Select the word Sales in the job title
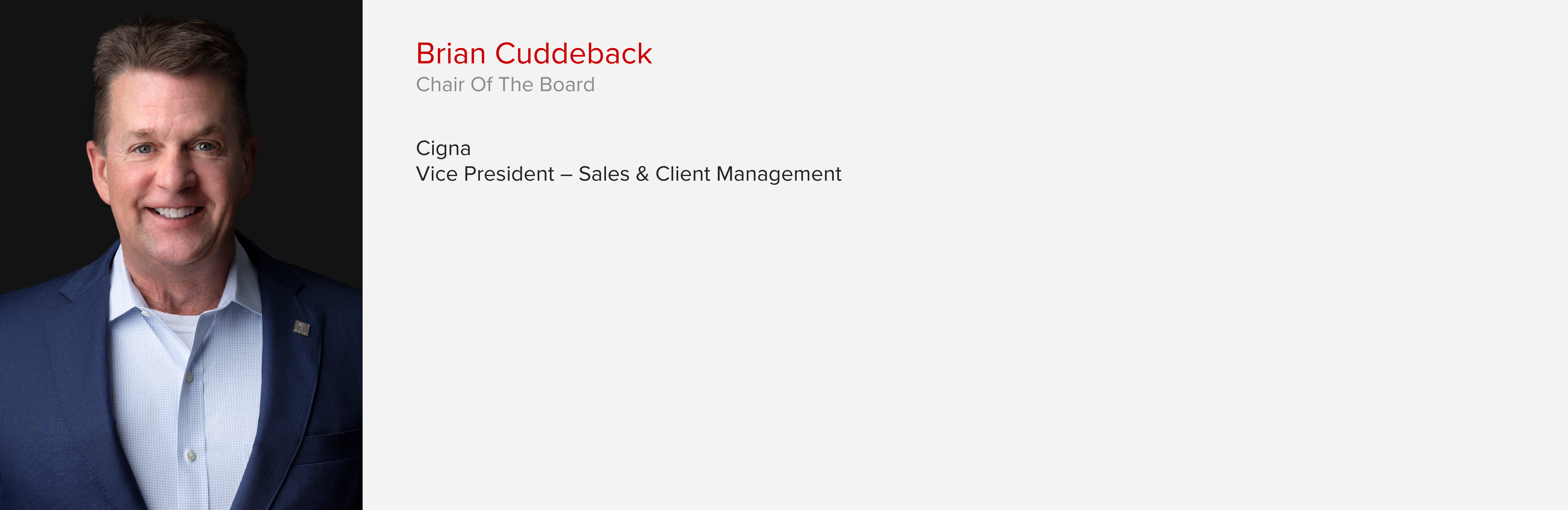Image resolution: width=1568 pixels, height=510 pixels. tap(604, 174)
